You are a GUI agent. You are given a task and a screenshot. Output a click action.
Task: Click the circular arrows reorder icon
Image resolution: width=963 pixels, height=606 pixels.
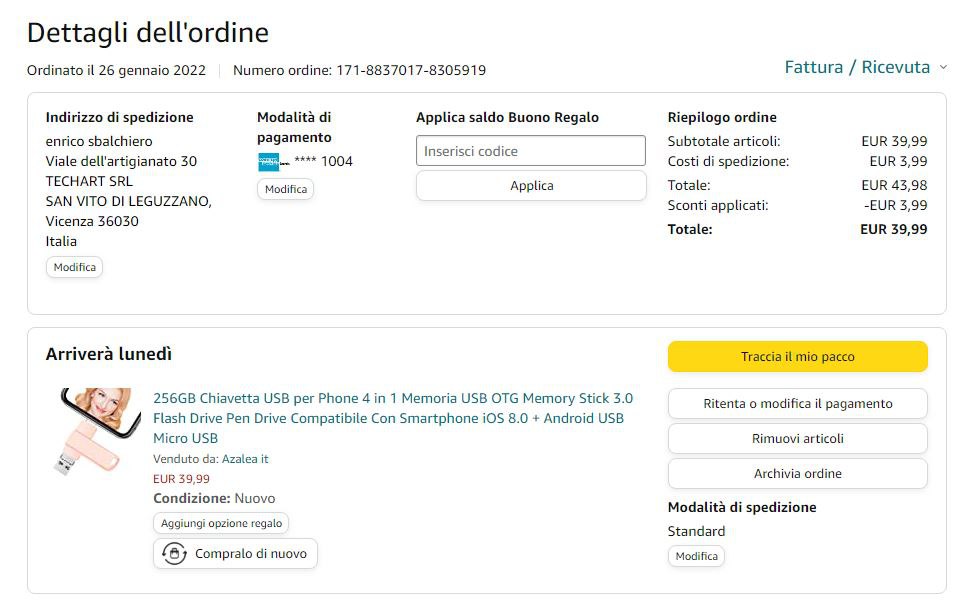175,554
